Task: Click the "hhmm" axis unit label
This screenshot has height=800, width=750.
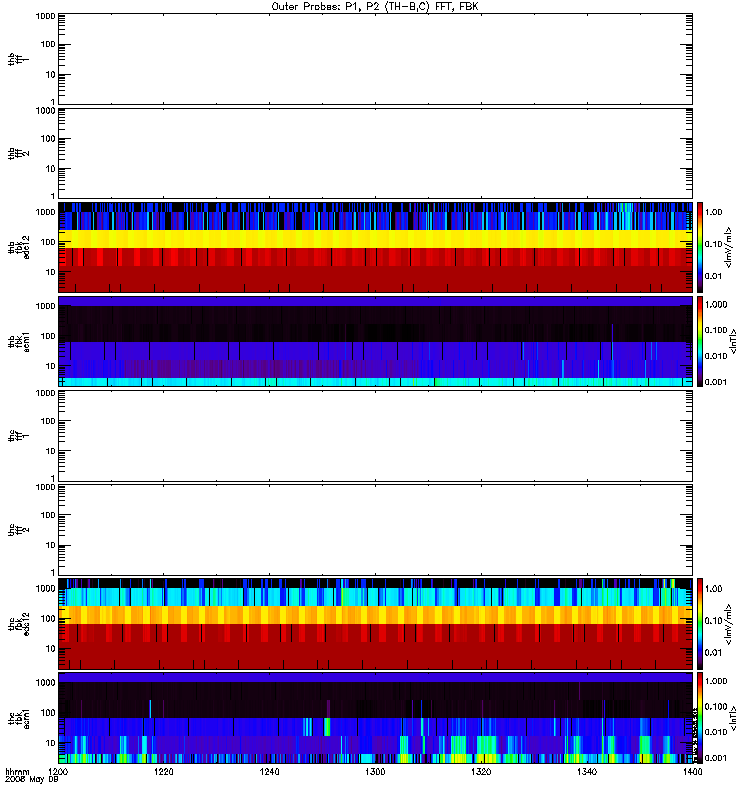Action: 17,772
